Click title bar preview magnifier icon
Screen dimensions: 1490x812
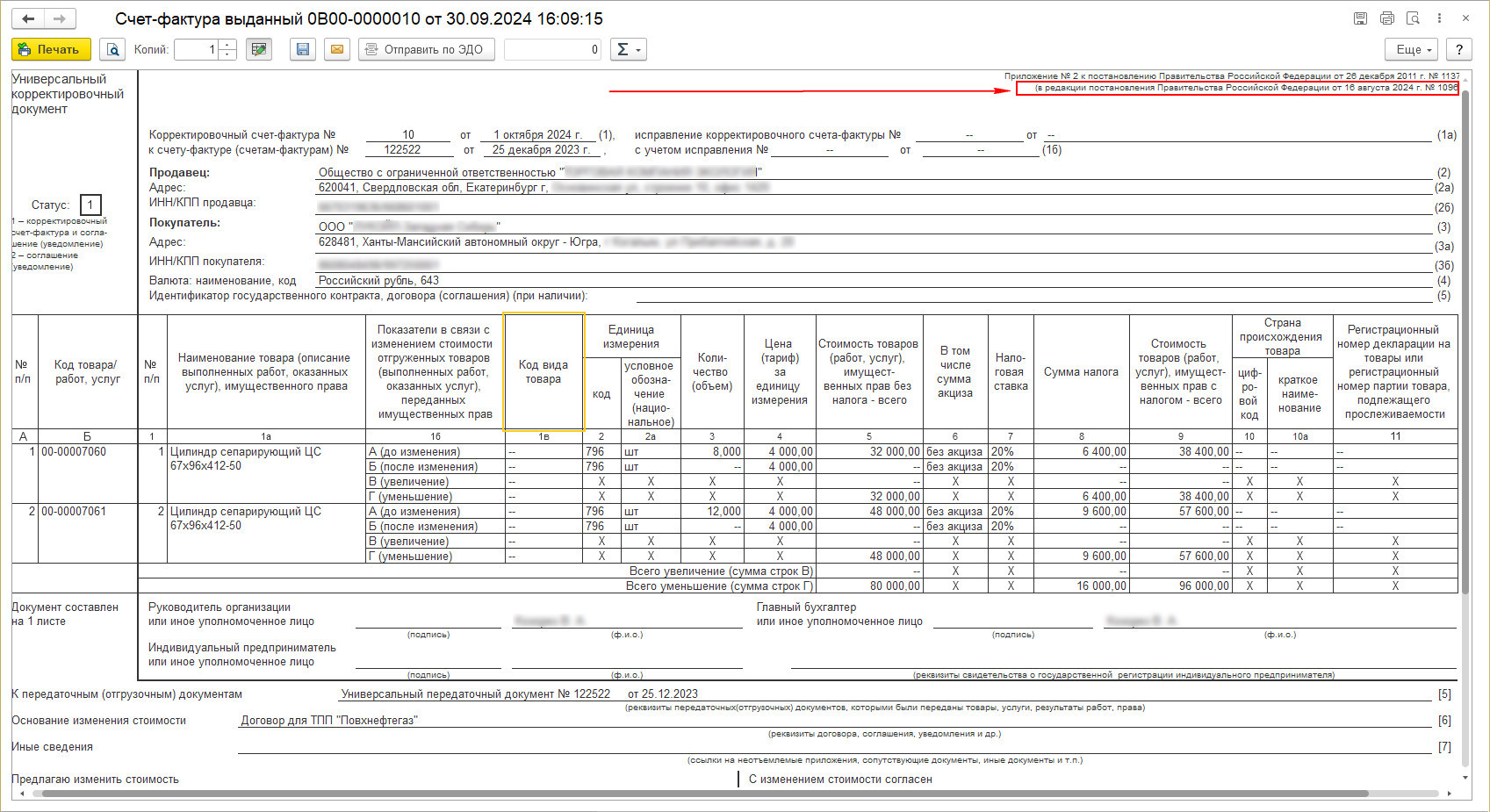tap(1413, 18)
